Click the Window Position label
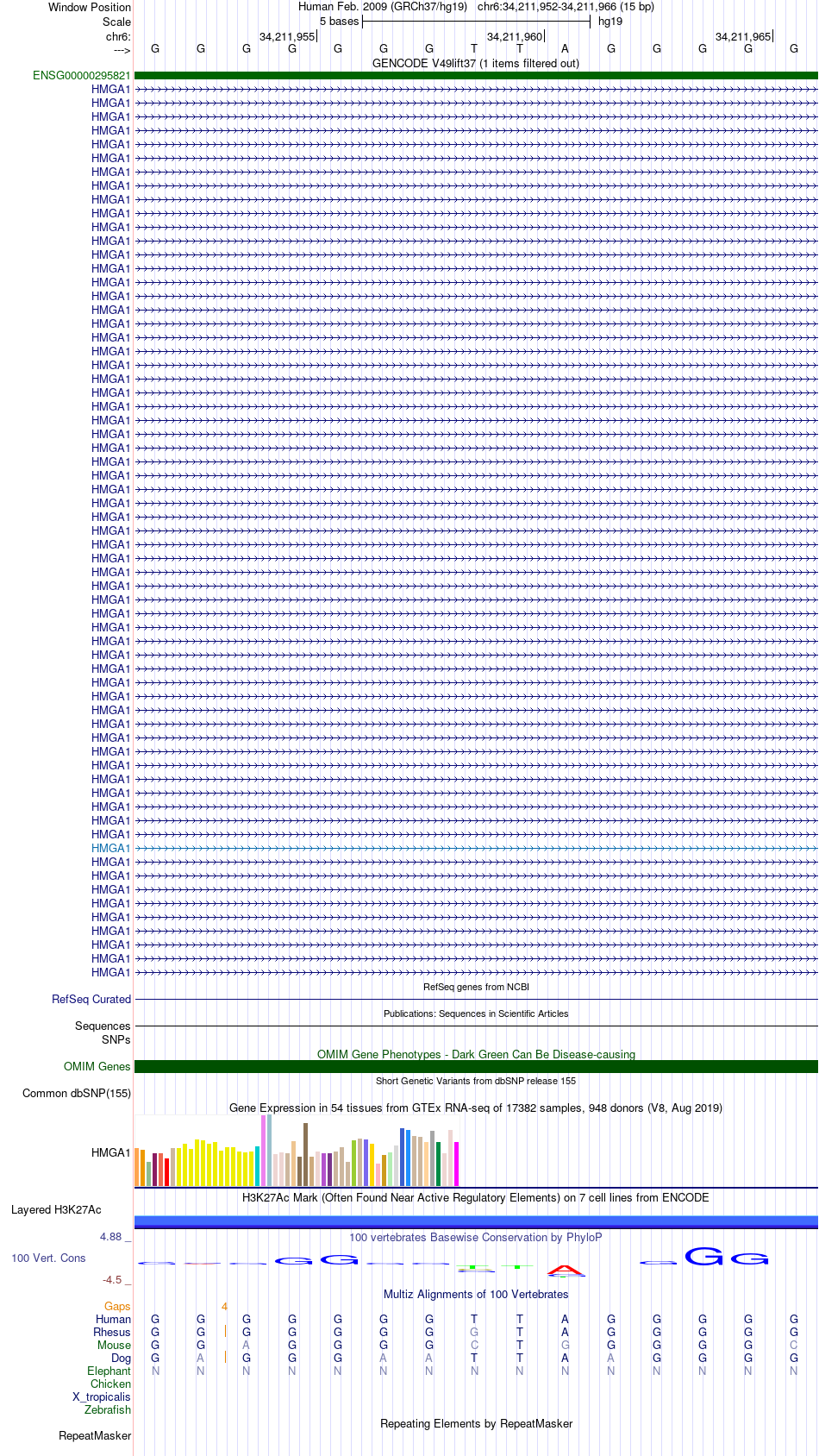This screenshot has width=819, height=1456. 90,7
